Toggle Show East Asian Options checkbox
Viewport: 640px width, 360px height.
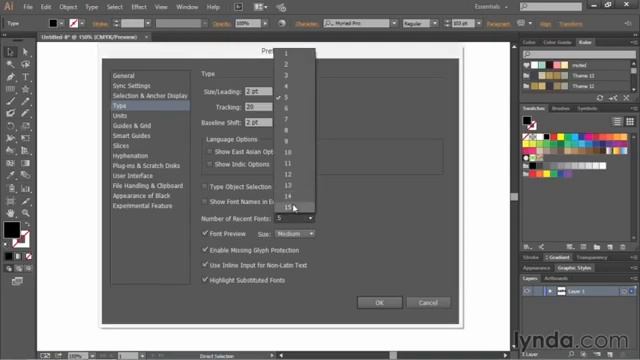click(x=210, y=151)
